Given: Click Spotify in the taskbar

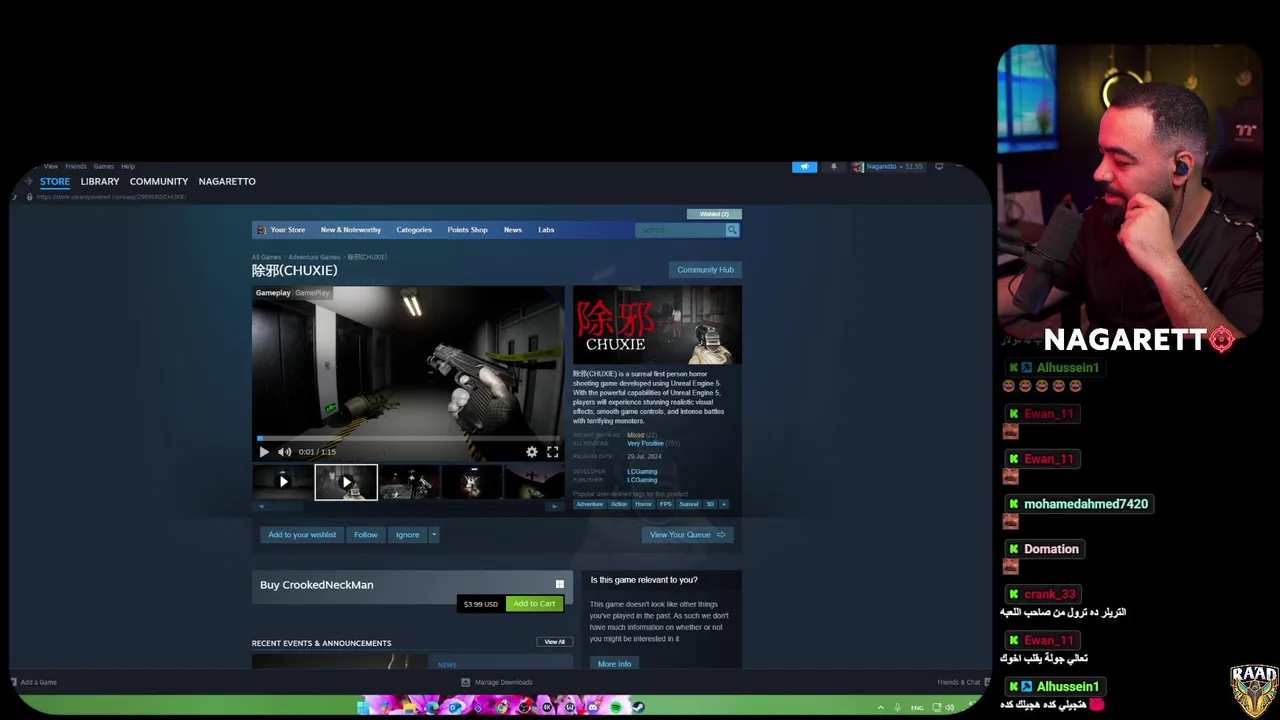Looking at the screenshot, I should pos(616,707).
